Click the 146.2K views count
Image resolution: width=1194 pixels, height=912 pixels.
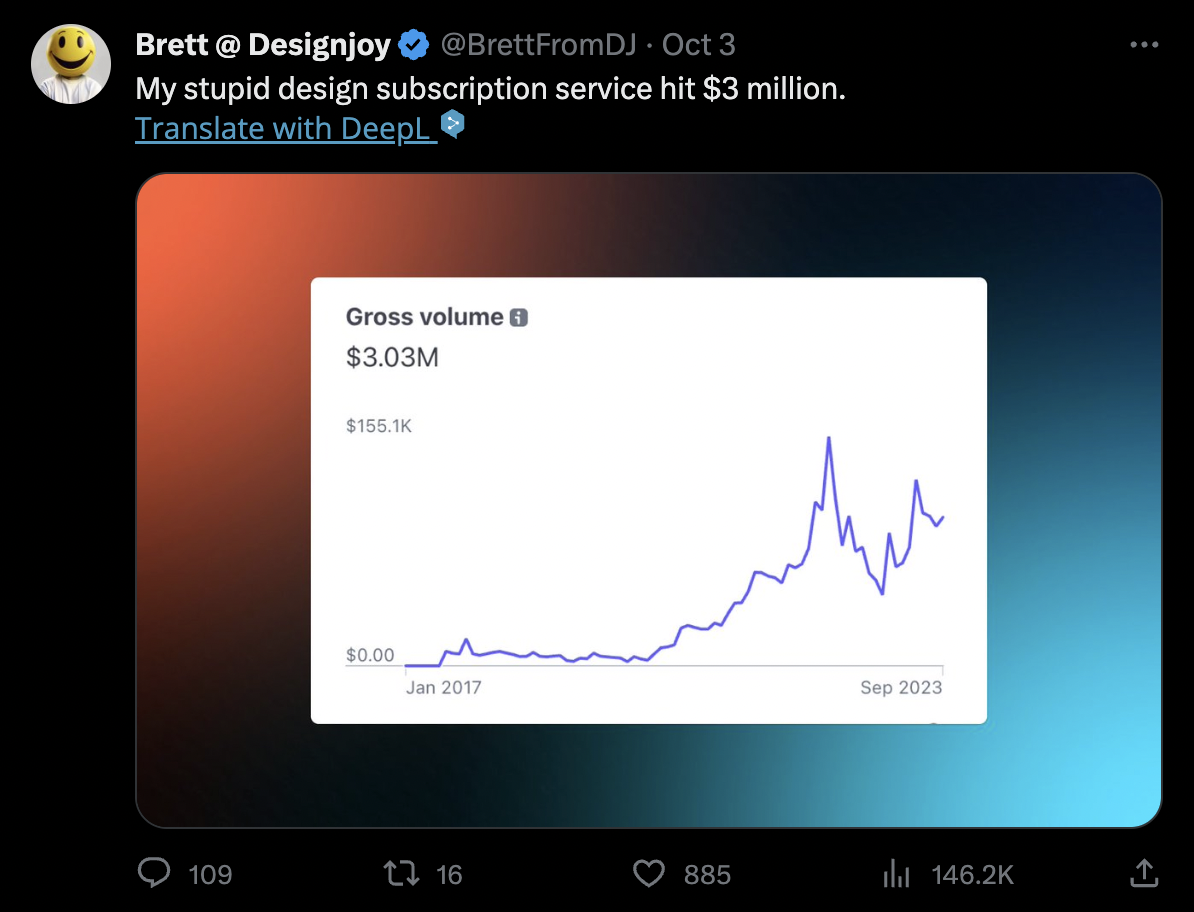972,875
